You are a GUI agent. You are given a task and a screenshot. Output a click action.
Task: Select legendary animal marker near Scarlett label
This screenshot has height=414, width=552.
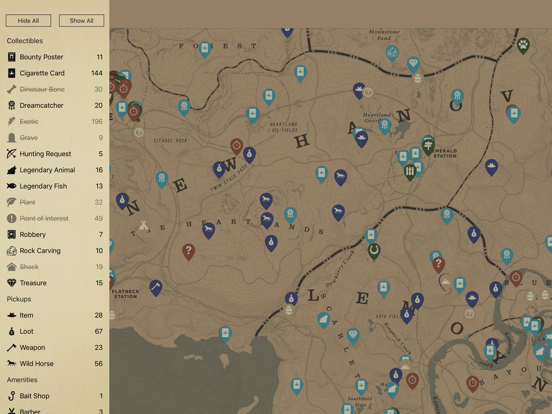click(x=323, y=320)
